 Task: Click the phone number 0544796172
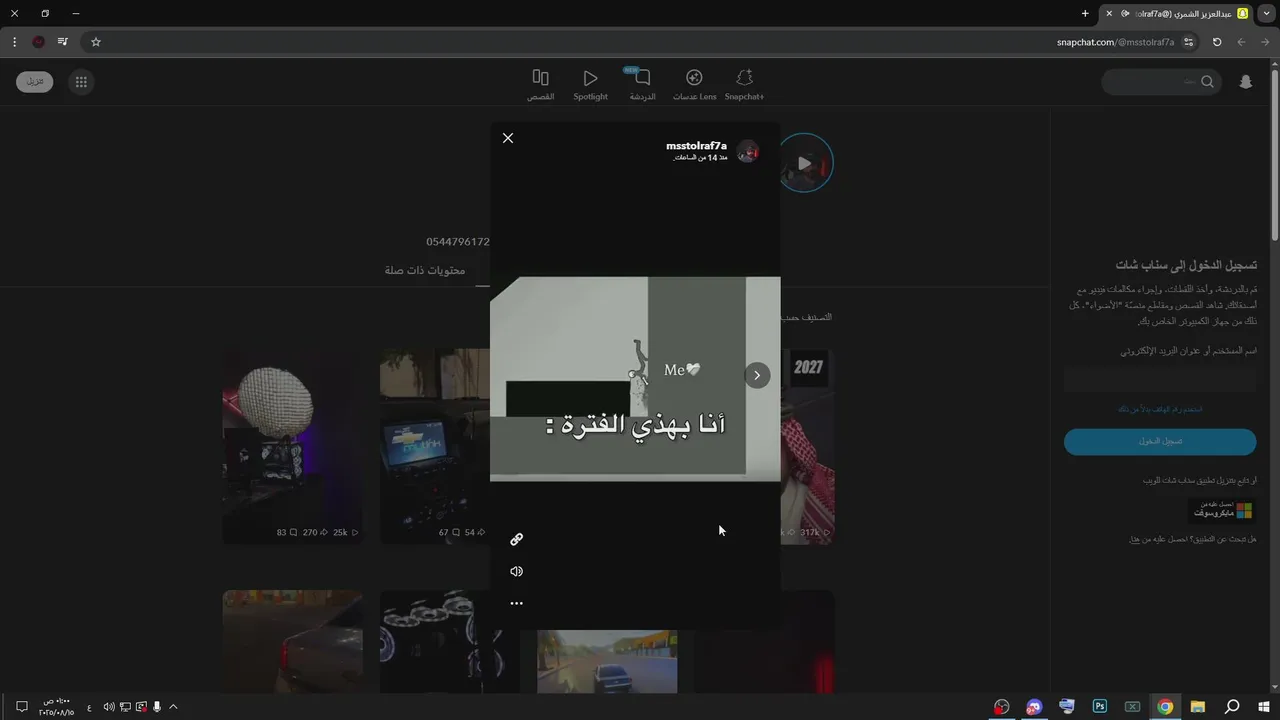(458, 242)
